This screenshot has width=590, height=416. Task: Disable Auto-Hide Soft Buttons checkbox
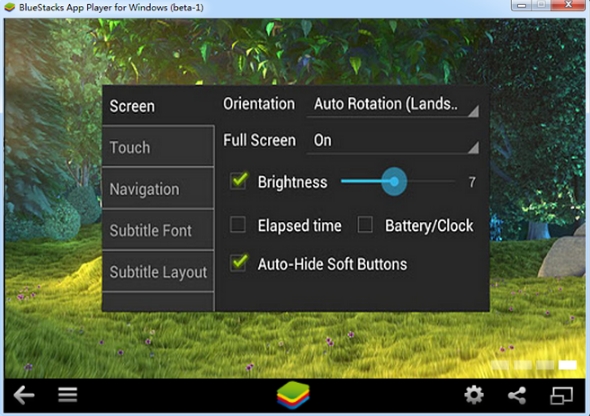point(239,263)
